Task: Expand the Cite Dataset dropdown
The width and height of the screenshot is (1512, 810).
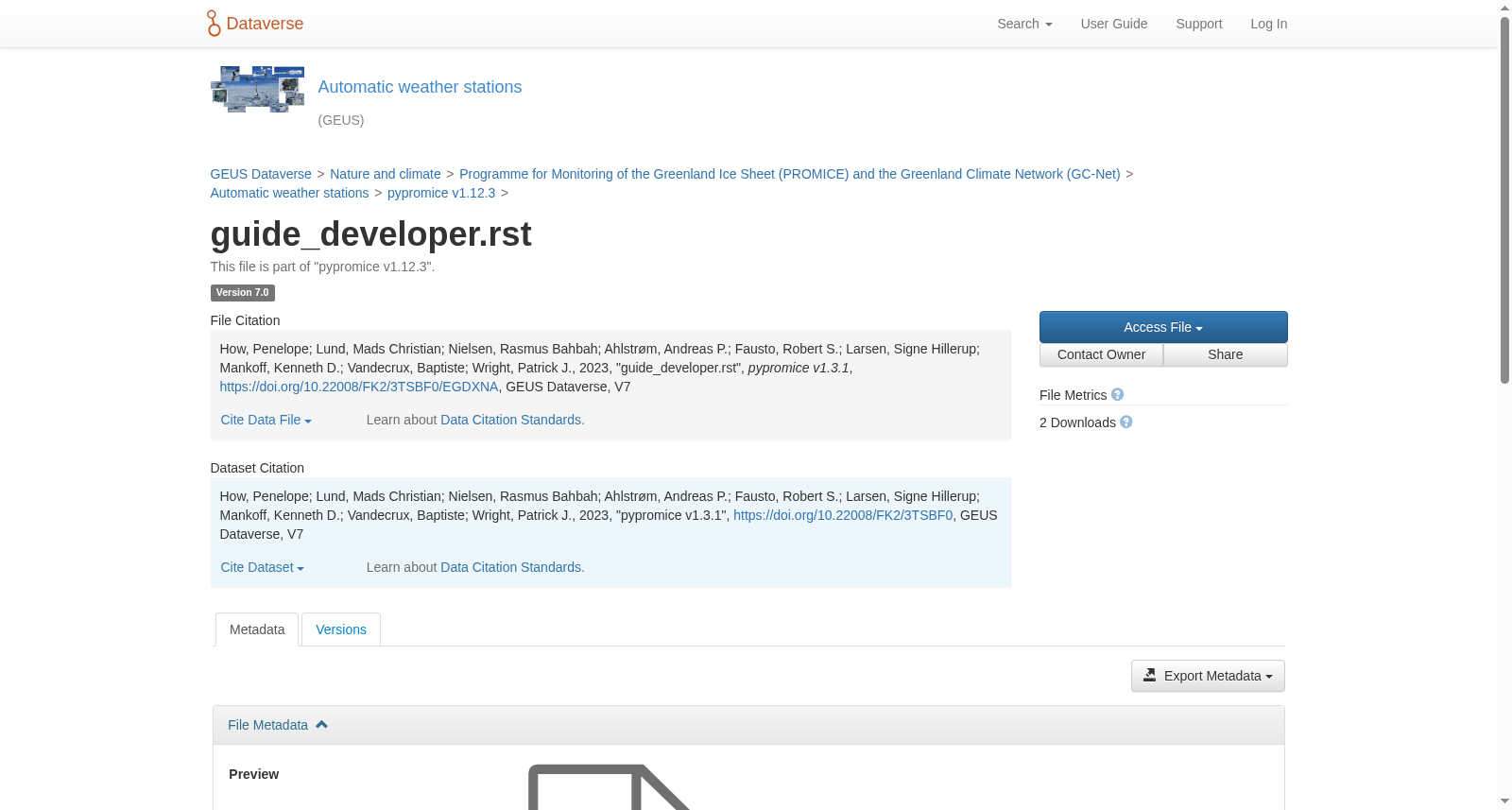Action: coord(262,567)
